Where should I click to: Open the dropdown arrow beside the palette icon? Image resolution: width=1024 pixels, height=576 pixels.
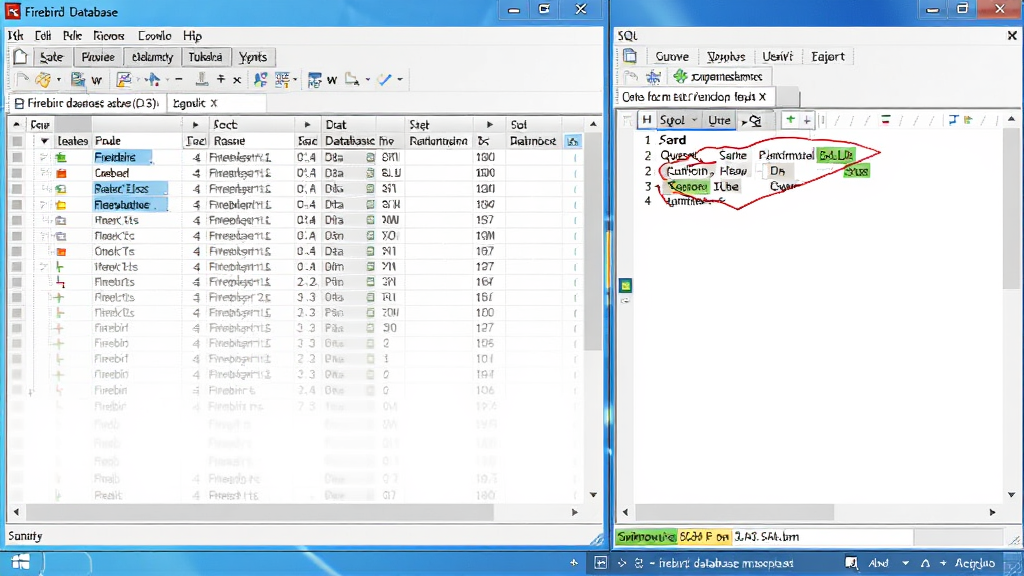(59, 80)
